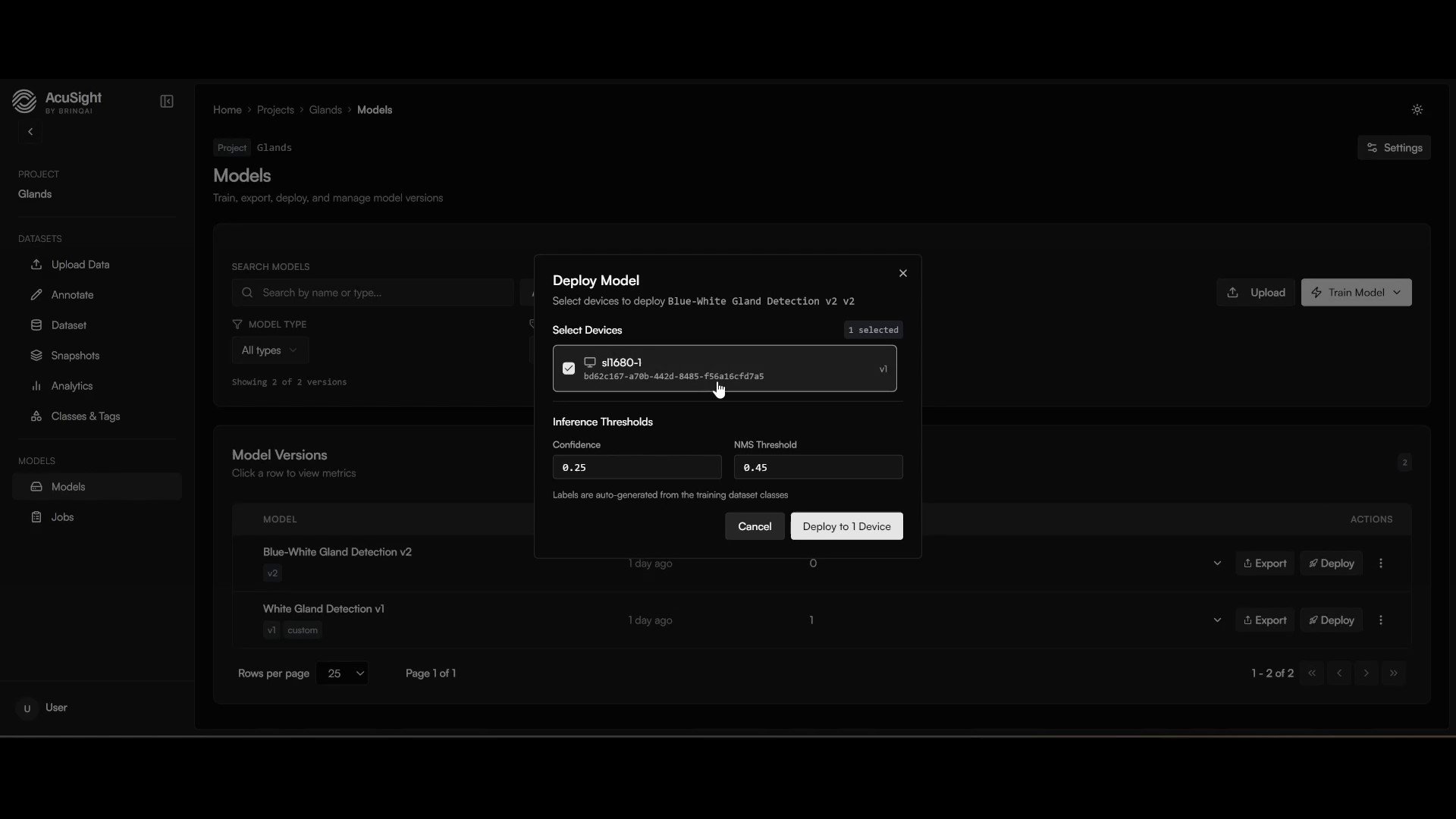Uncheck the sl1680-1 device checkbox
The image size is (1456, 819).
tap(569, 369)
